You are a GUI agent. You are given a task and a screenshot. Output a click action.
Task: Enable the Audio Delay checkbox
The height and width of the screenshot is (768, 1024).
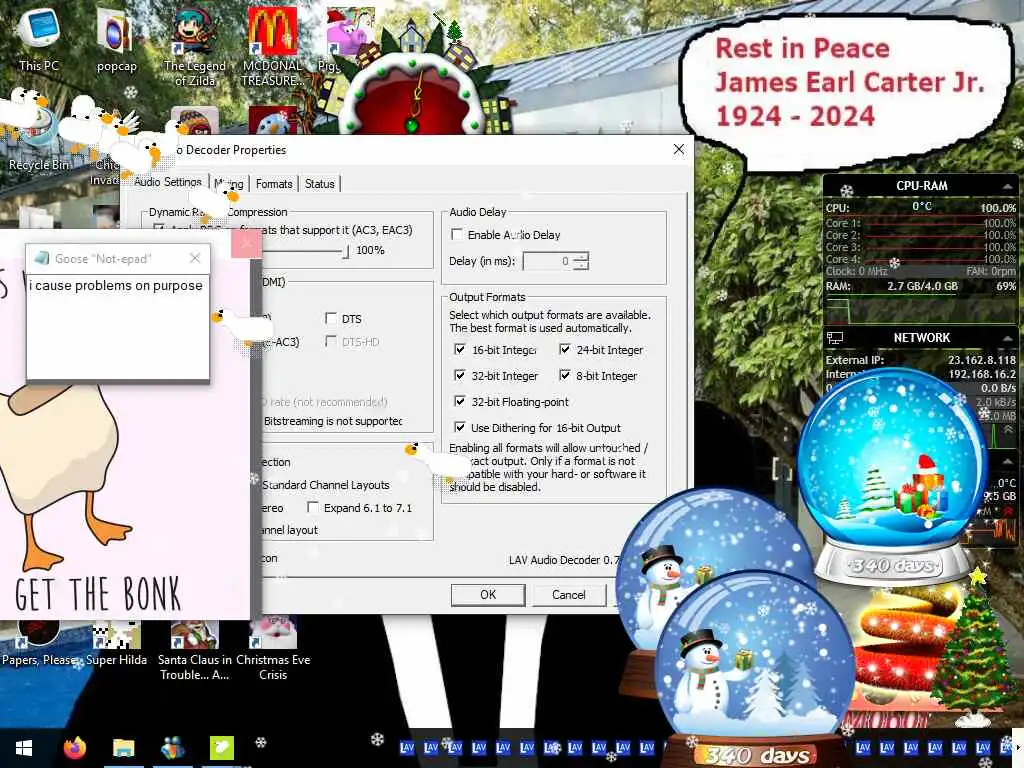(457, 234)
